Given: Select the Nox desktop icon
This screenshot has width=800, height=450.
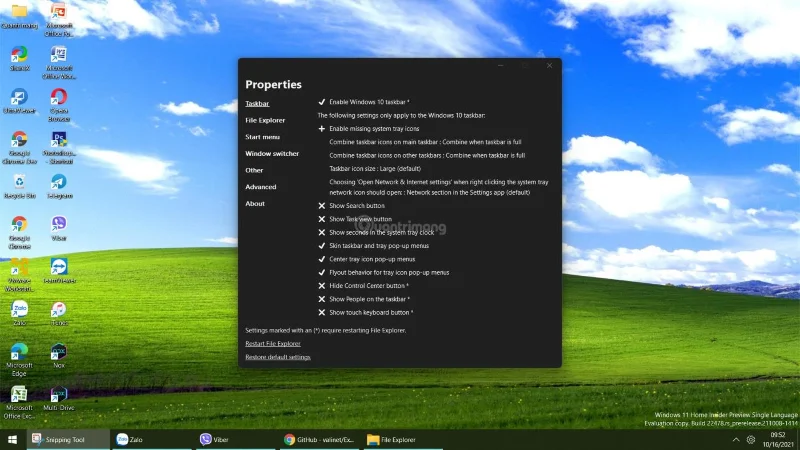Looking at the screenshot, I should [59, 356].
